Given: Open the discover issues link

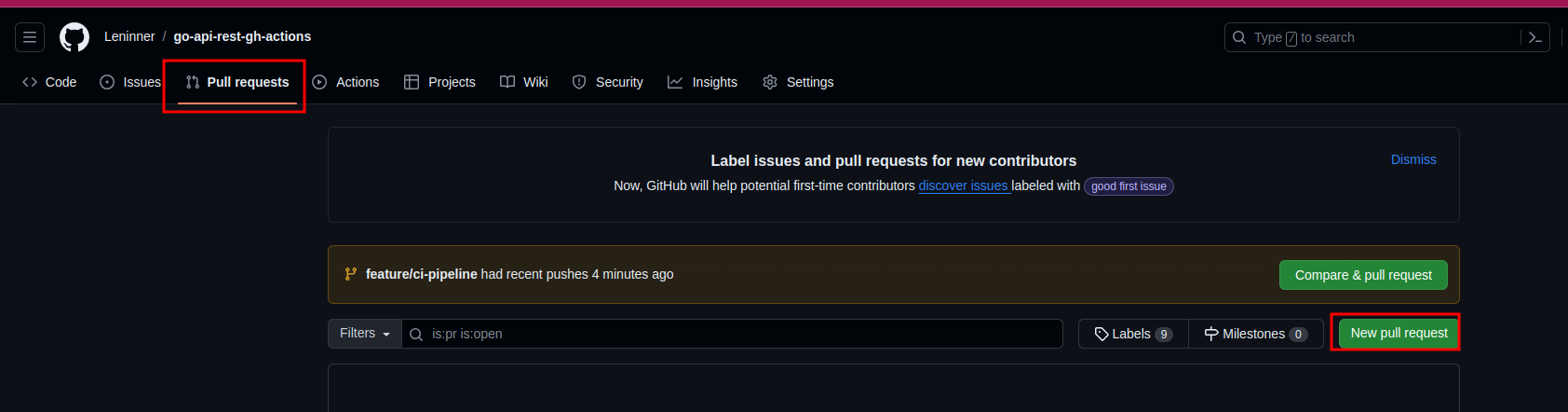Looking at the screenshot, I should click(x=963, y=185).
